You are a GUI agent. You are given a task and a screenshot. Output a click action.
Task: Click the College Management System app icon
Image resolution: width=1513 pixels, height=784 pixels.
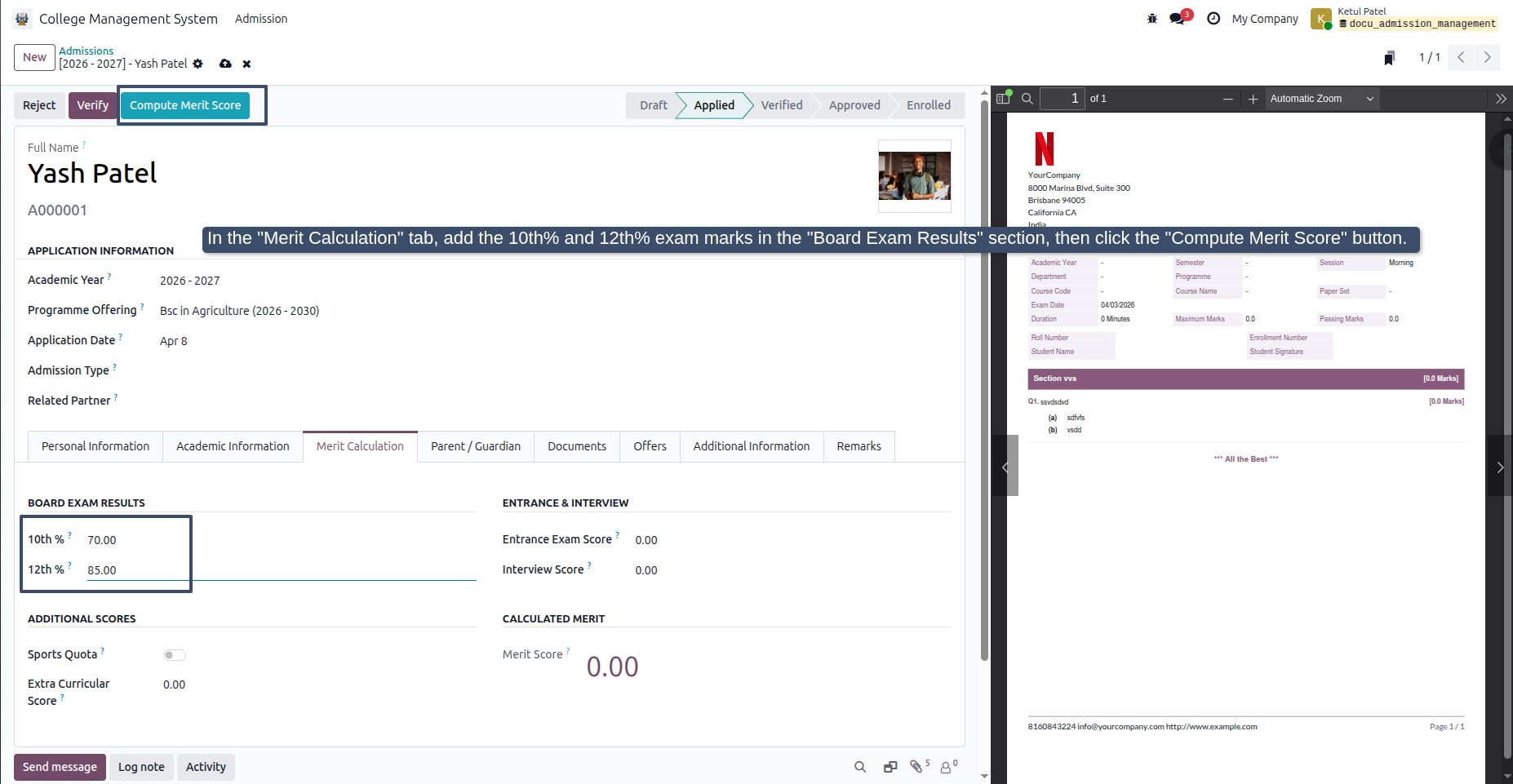(22, 19)
